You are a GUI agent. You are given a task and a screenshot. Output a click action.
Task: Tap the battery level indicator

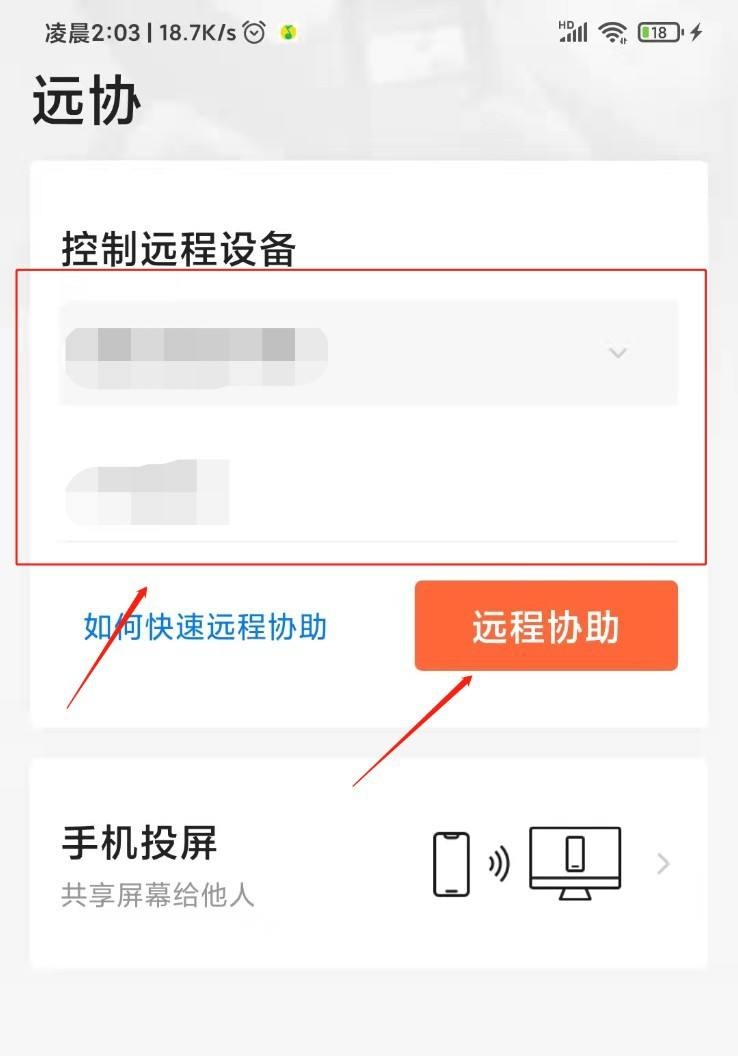(x=660, y=32)
